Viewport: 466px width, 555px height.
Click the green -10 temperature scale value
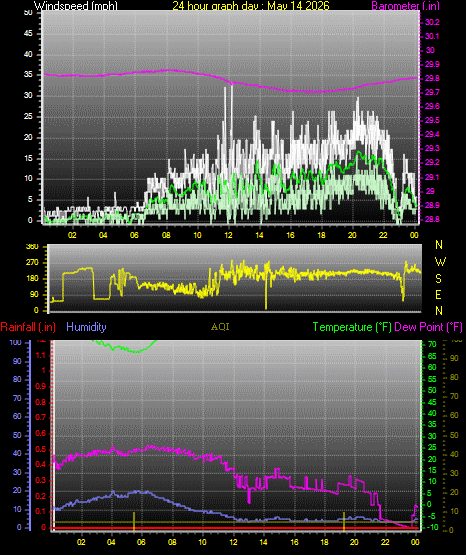point(432,527)
